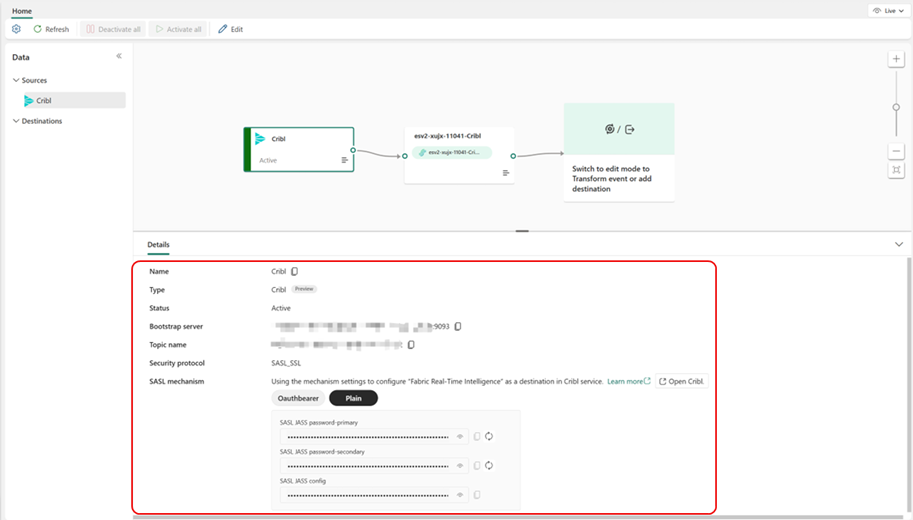Click the SASL_SSL security protocol value
This screenshot has width=913, height=520.
286,363
